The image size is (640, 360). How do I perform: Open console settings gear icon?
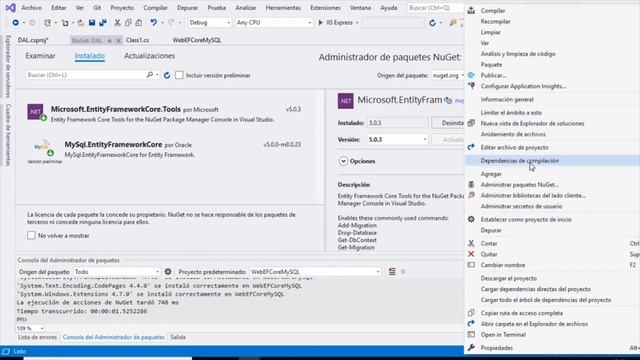coord(168,271)
